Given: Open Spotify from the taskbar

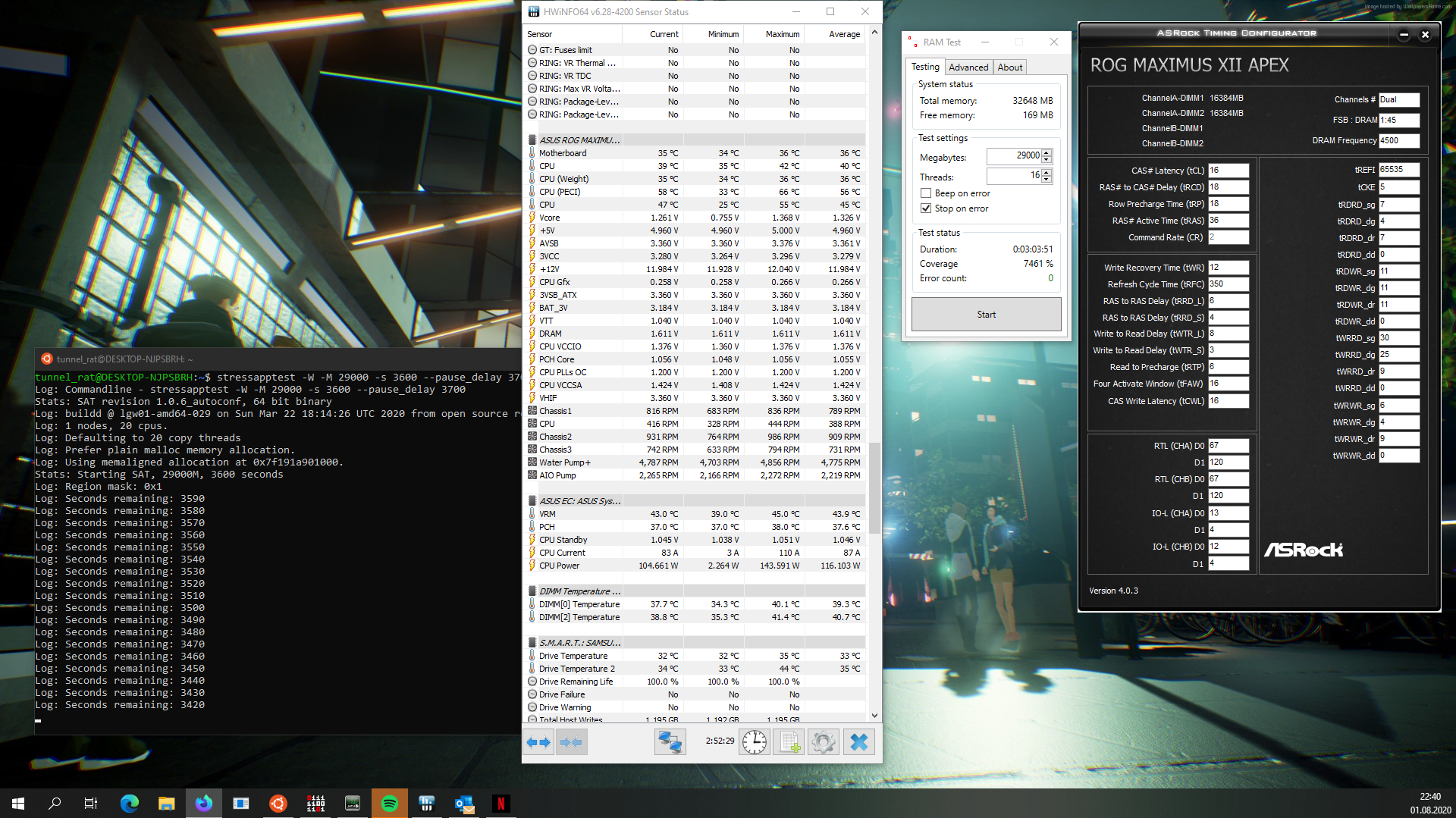Looking at the screenshot, I should (x=390, y=804).
